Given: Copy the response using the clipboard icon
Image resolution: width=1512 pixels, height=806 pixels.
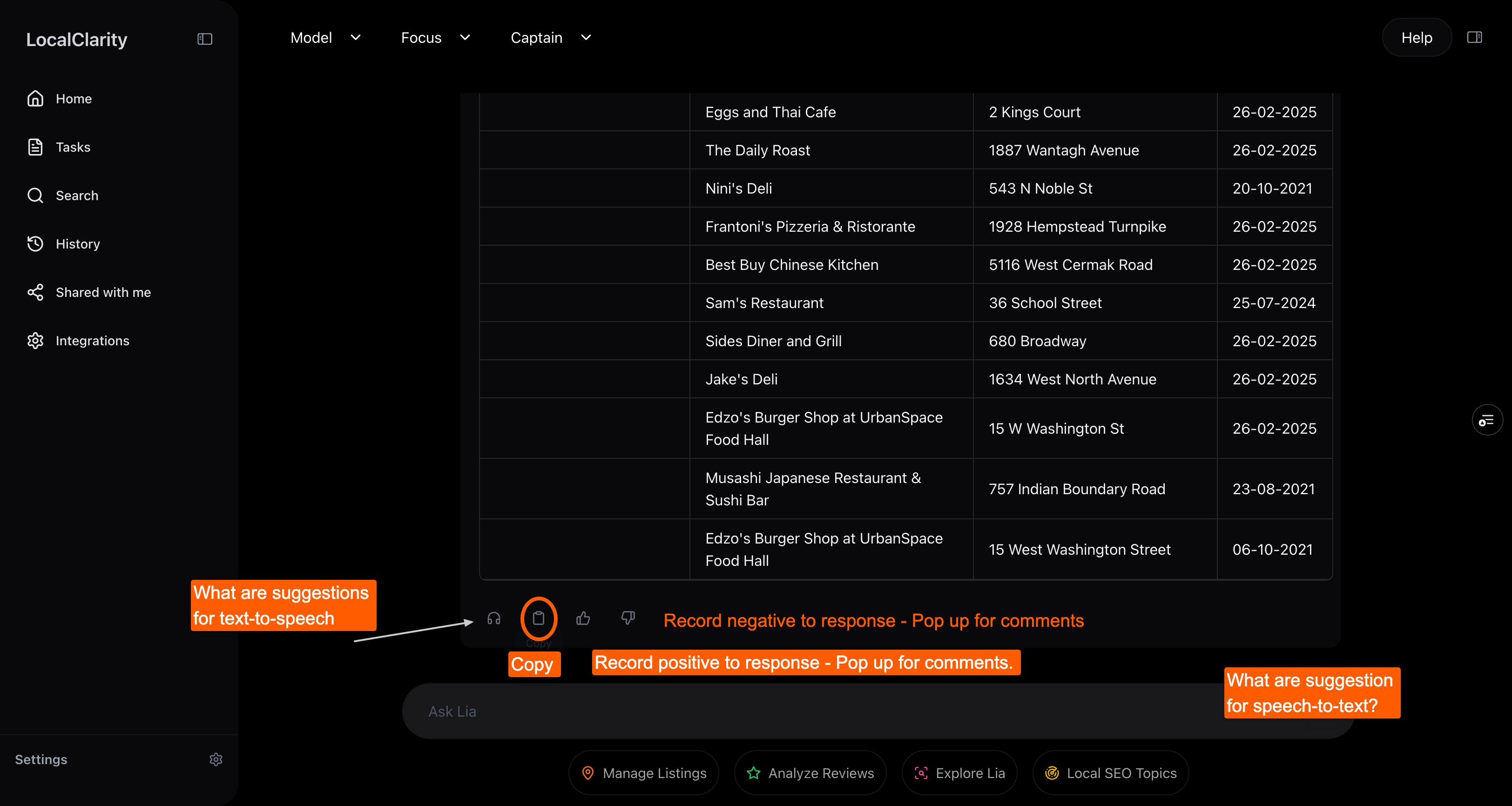Looking at the screenshot, I should 538,618.
